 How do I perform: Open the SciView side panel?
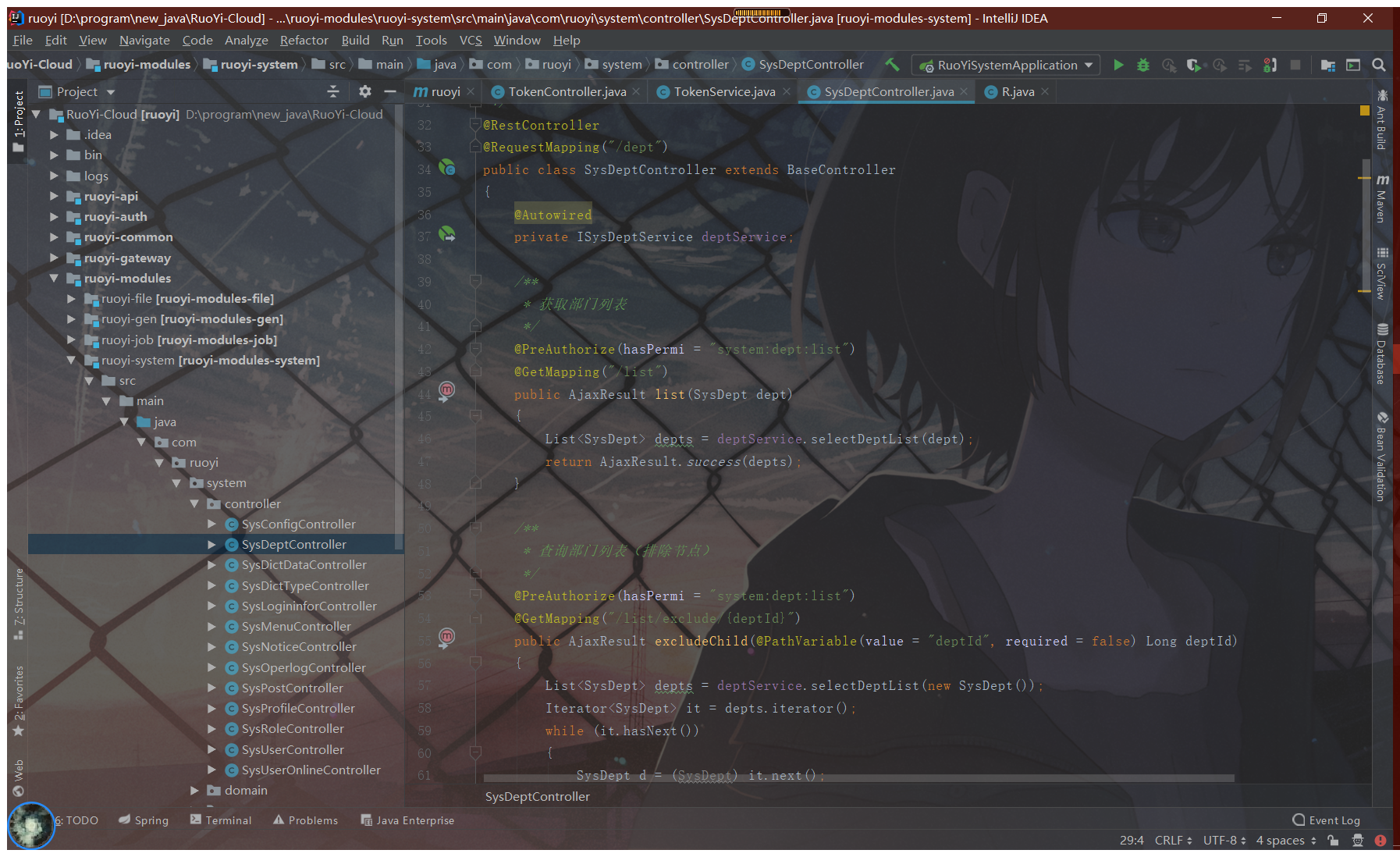coord(1381,273)
